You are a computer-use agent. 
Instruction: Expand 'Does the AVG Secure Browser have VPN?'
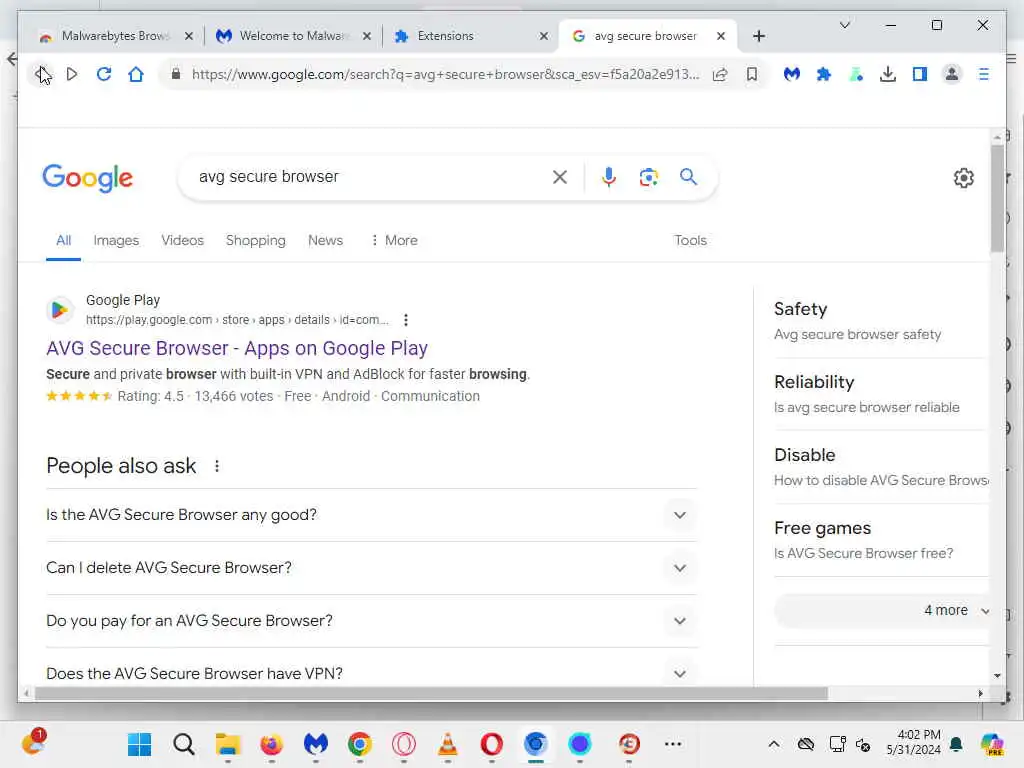tap(371, 673)
